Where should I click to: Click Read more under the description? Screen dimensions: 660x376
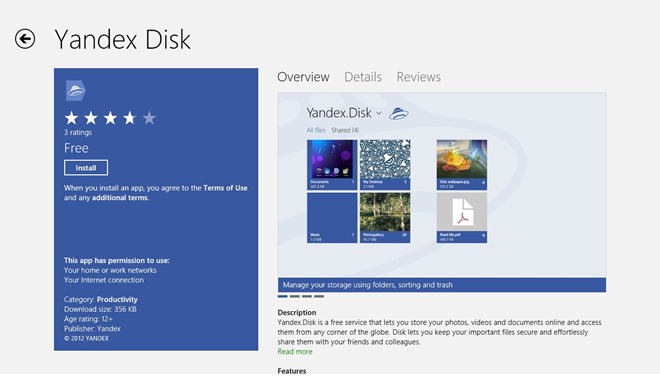[x=295, y=352]
